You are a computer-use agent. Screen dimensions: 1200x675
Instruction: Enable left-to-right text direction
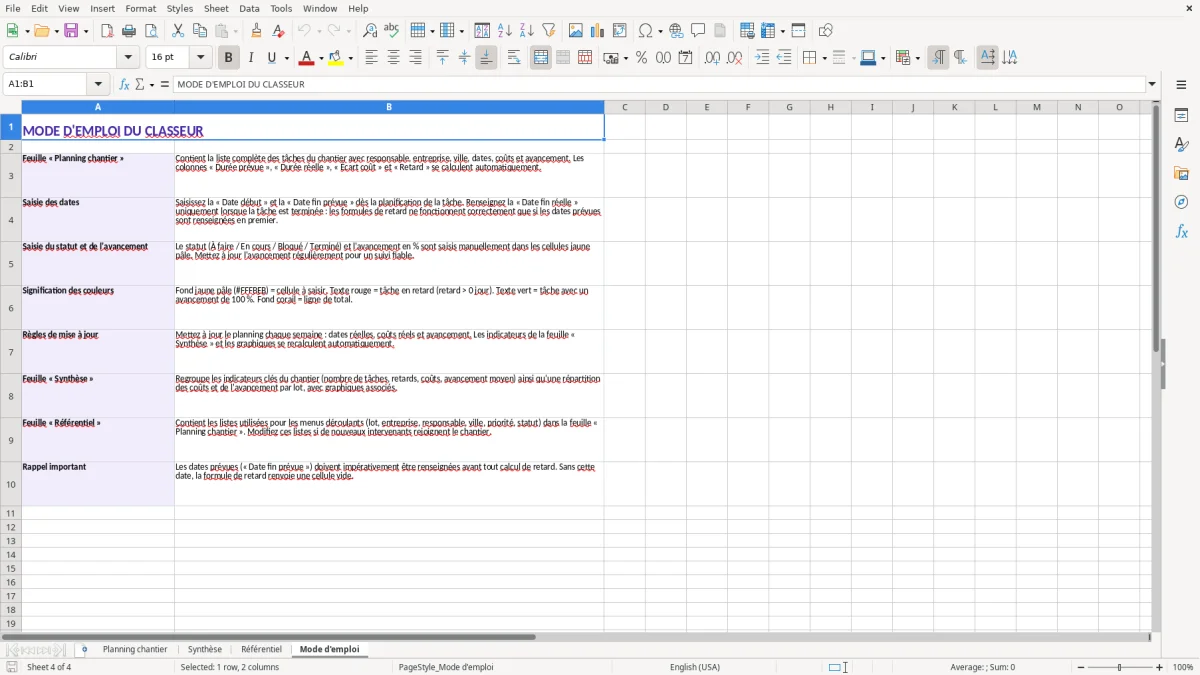pyautogui.click(x=938, y=58)
